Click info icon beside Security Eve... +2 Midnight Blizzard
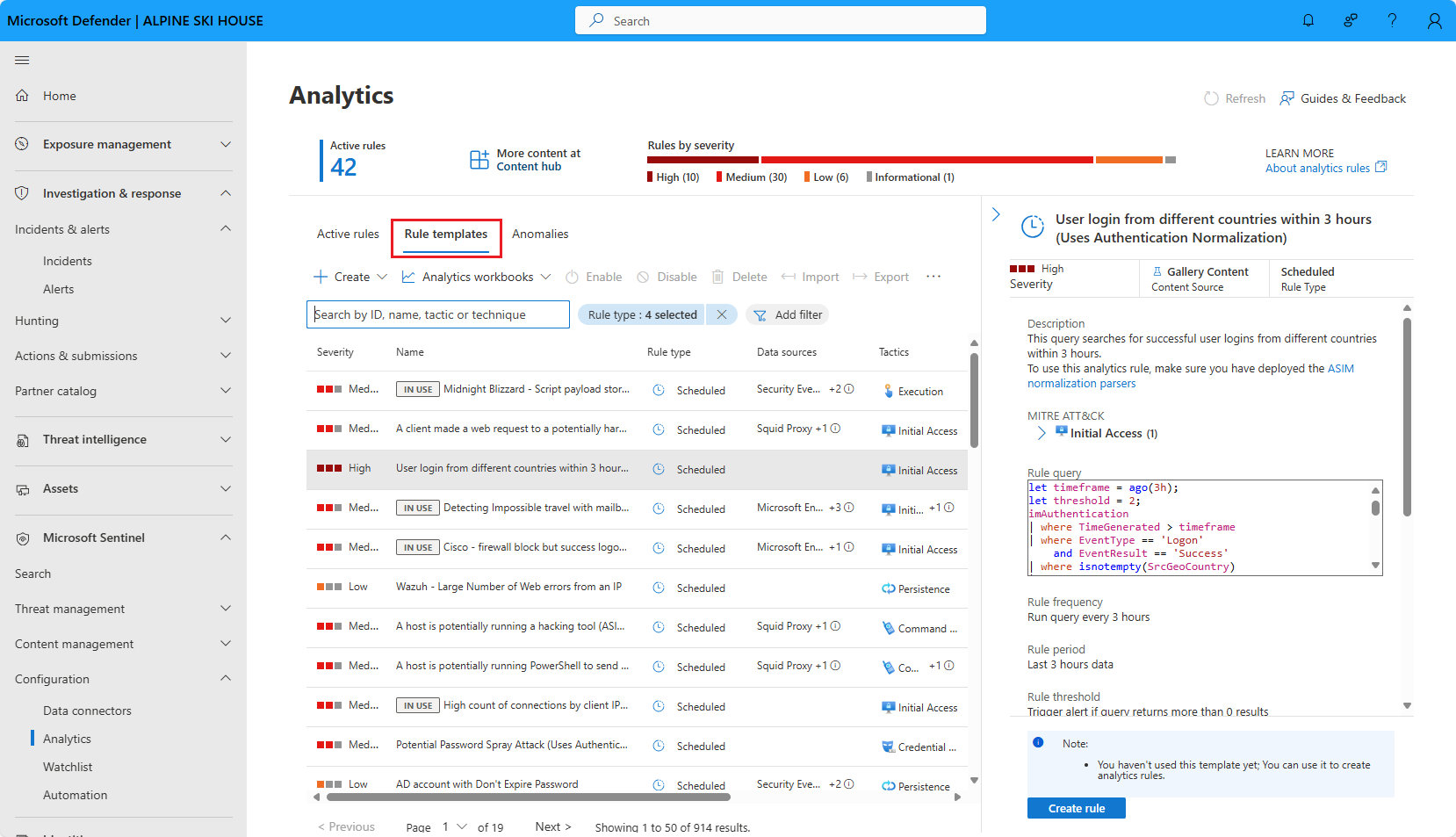The image size is (1456, 837). click(849, 389)
